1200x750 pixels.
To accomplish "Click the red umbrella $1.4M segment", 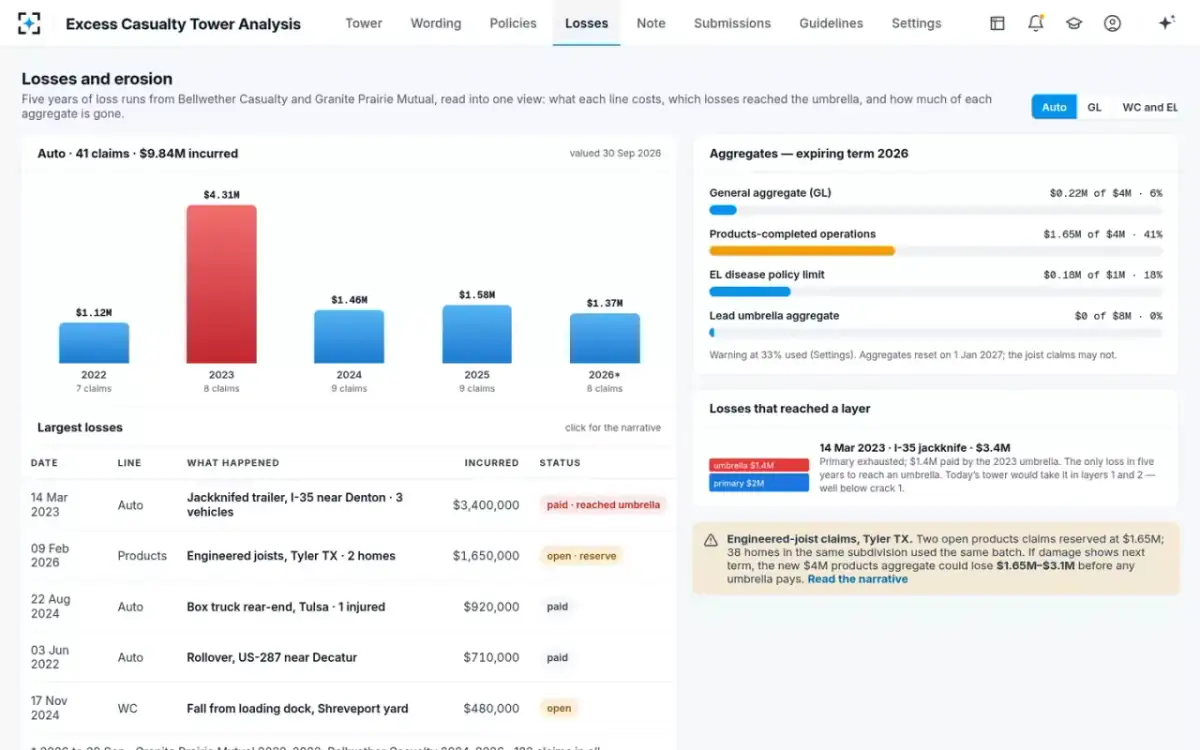I will point(759,465).
